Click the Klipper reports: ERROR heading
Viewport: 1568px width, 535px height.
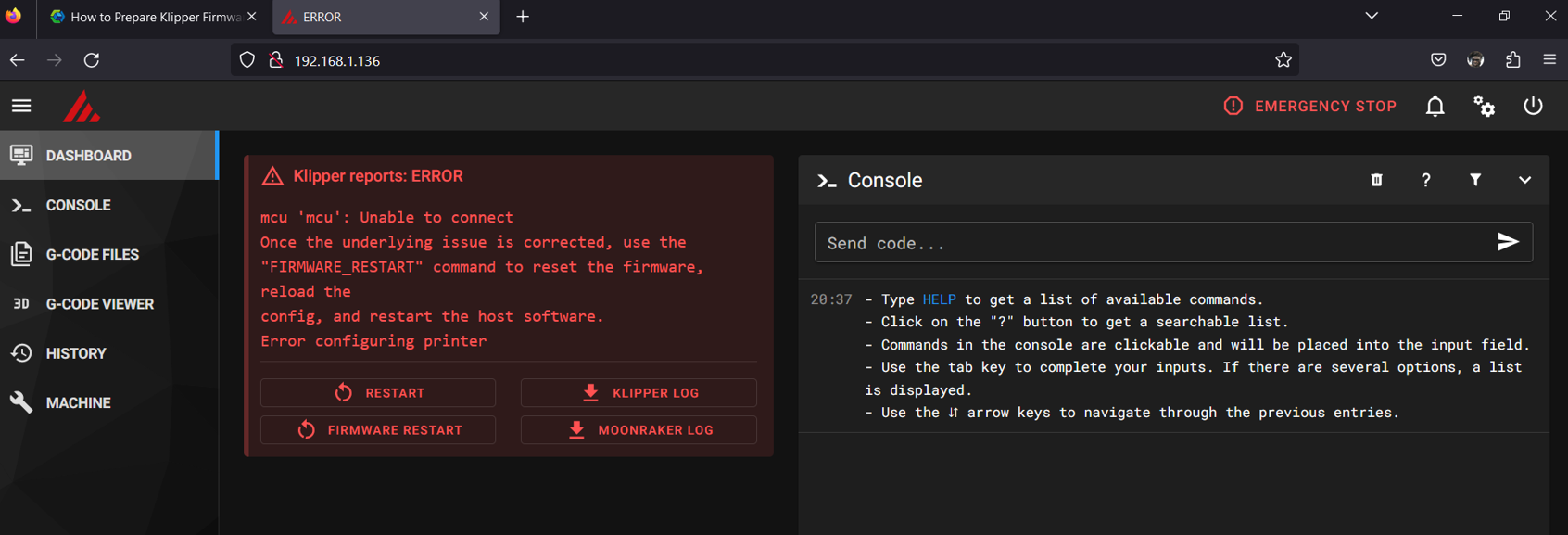(x=378, y=176)
